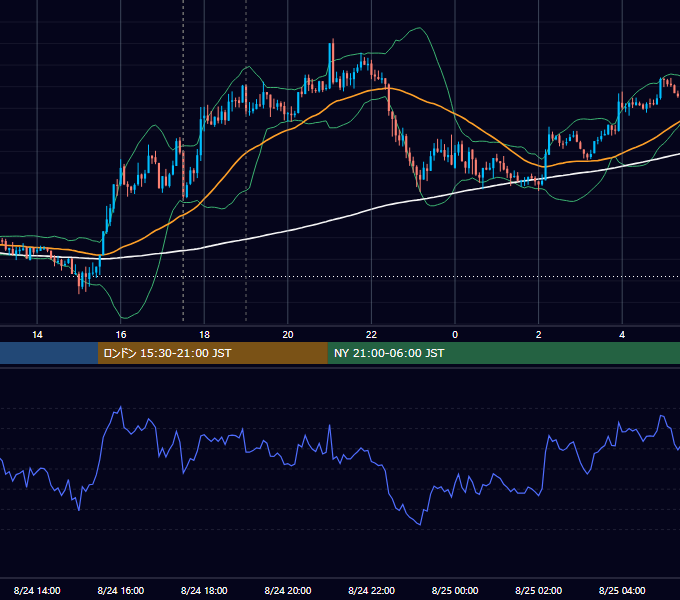Click the 8/24 18:00 time label
Viewport: 680px width, 600px height.
point(204,590)
